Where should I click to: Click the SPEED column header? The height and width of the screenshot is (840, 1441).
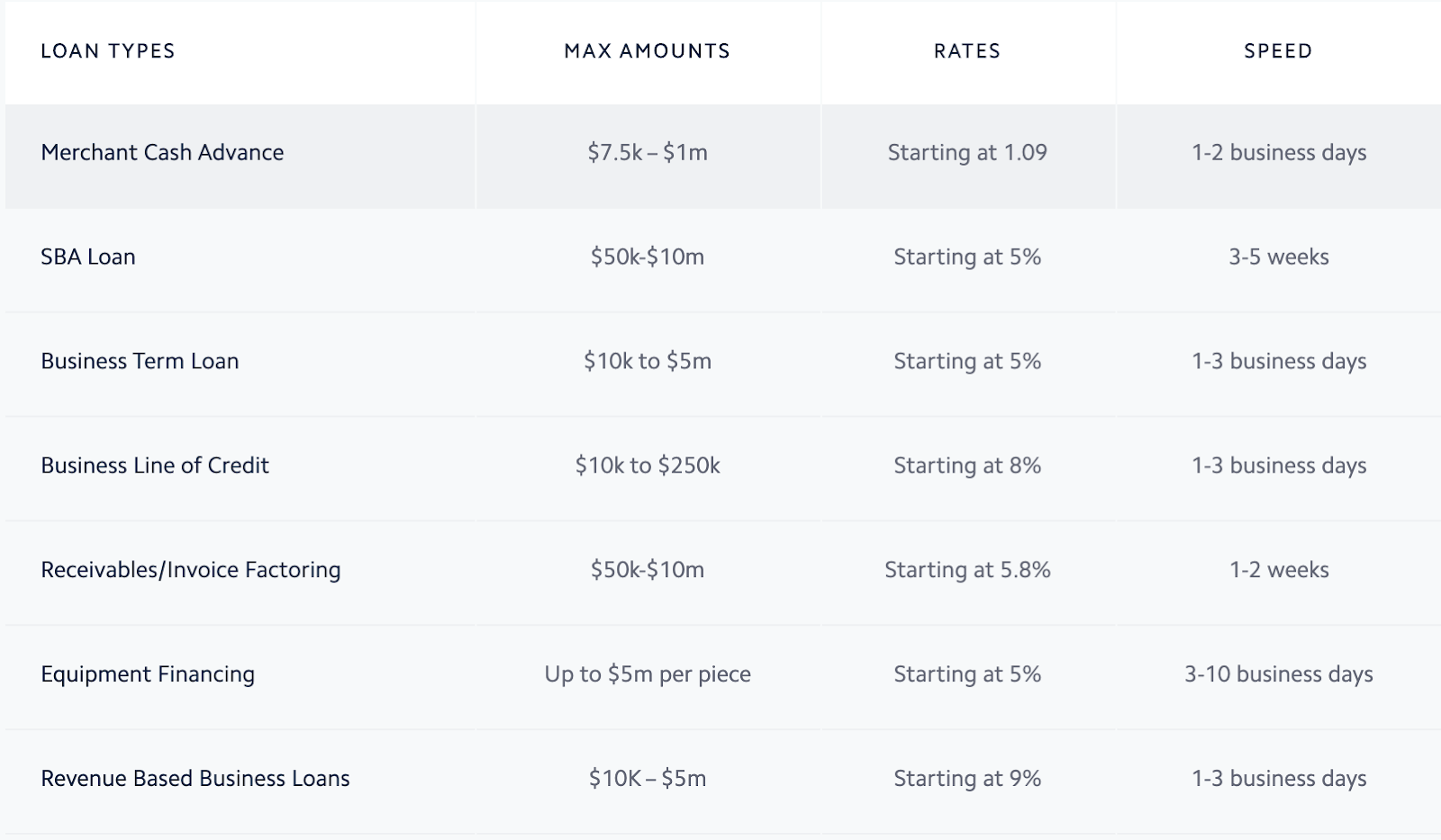point(1278,51)
